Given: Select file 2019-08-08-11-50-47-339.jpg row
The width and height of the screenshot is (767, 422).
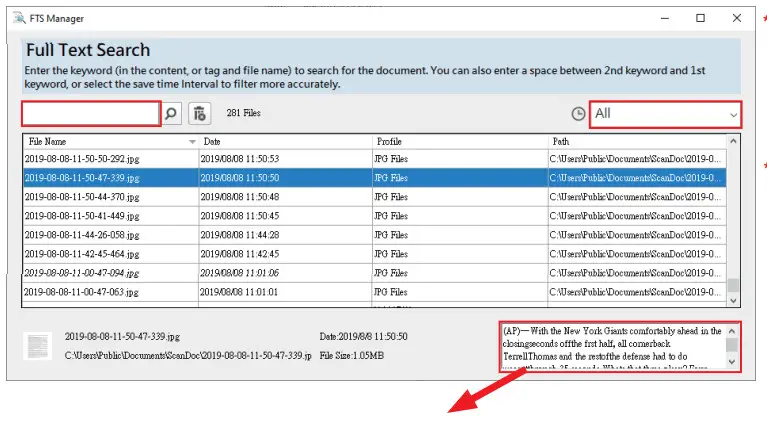Looking at the screenshot, I should (x=375, y=178).
